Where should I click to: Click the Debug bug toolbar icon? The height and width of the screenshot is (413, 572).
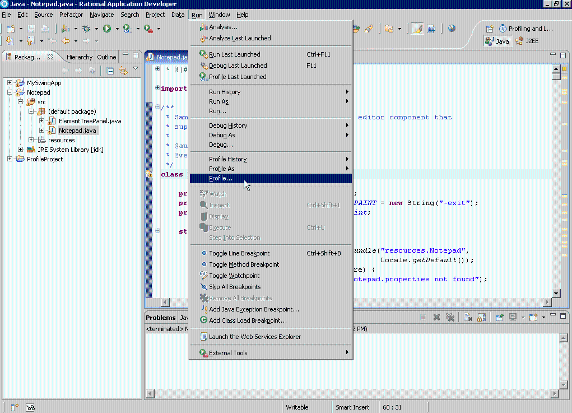[86, 28]
